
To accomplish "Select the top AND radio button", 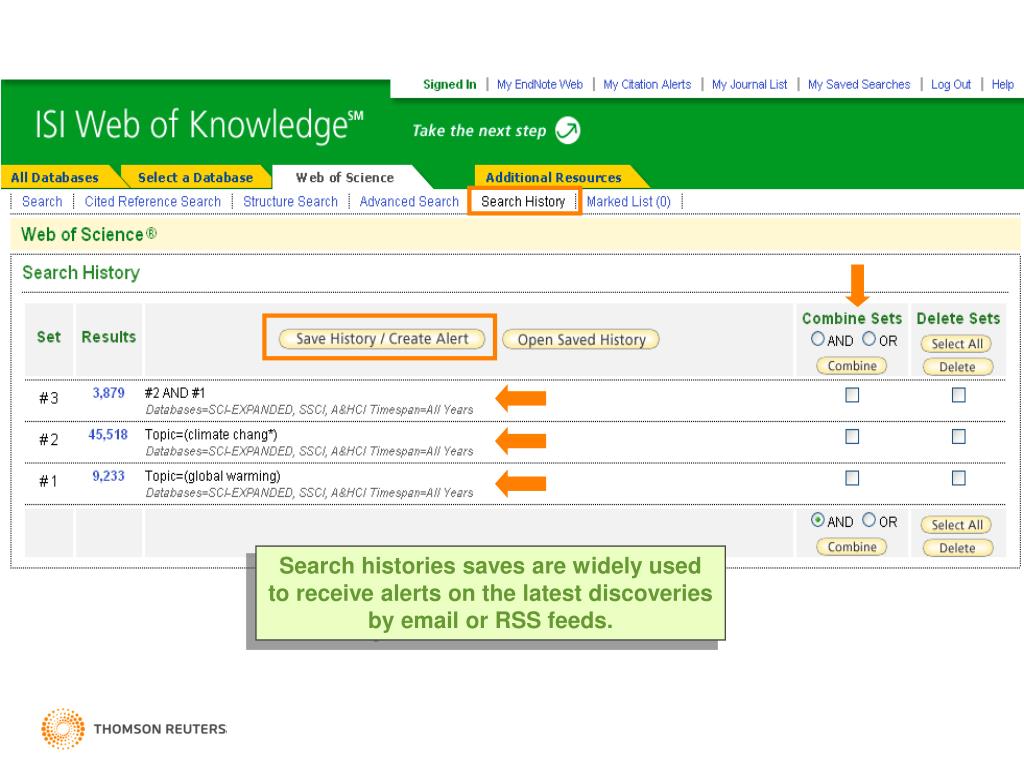I will 818,339.
